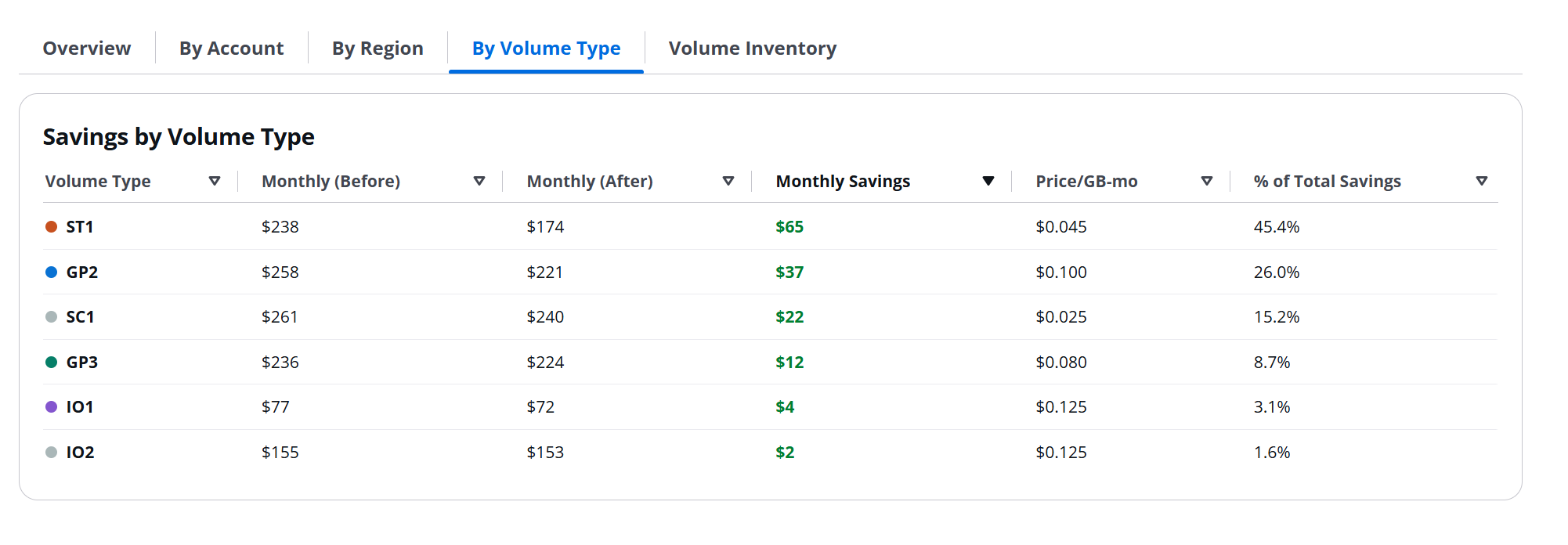Click GP2 after cost $221
This screenshot has height=545, width=1568.
coord(545,272)
